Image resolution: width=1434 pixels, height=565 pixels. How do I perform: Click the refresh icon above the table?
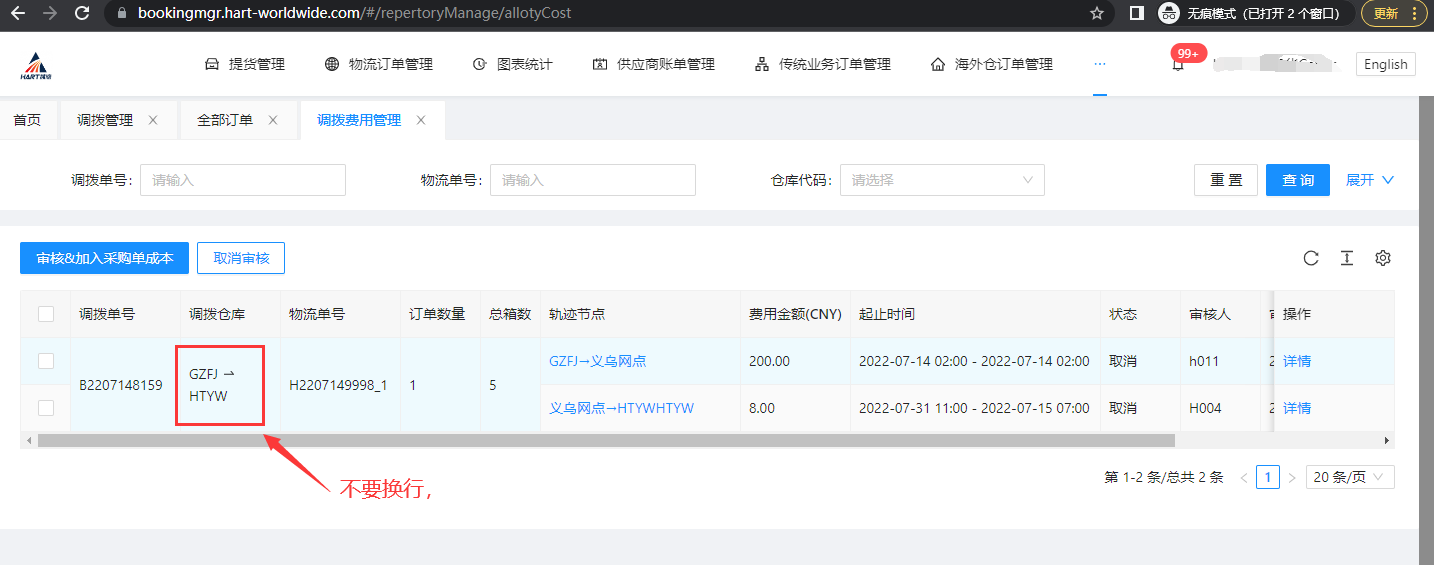1311,258
